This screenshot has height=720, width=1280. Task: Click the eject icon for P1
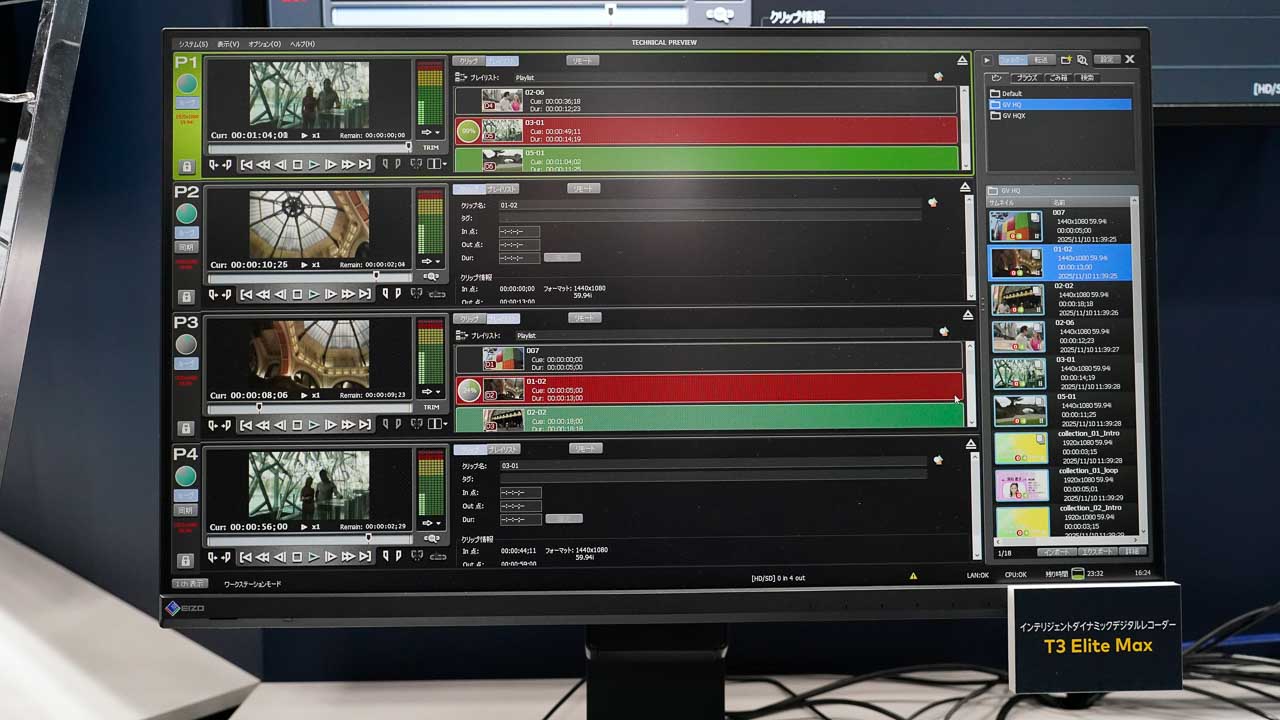click(962, 60)
